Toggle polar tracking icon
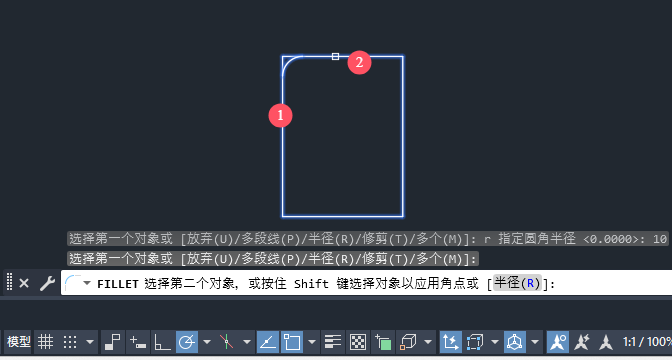672x360 pixels. [187, 342]
